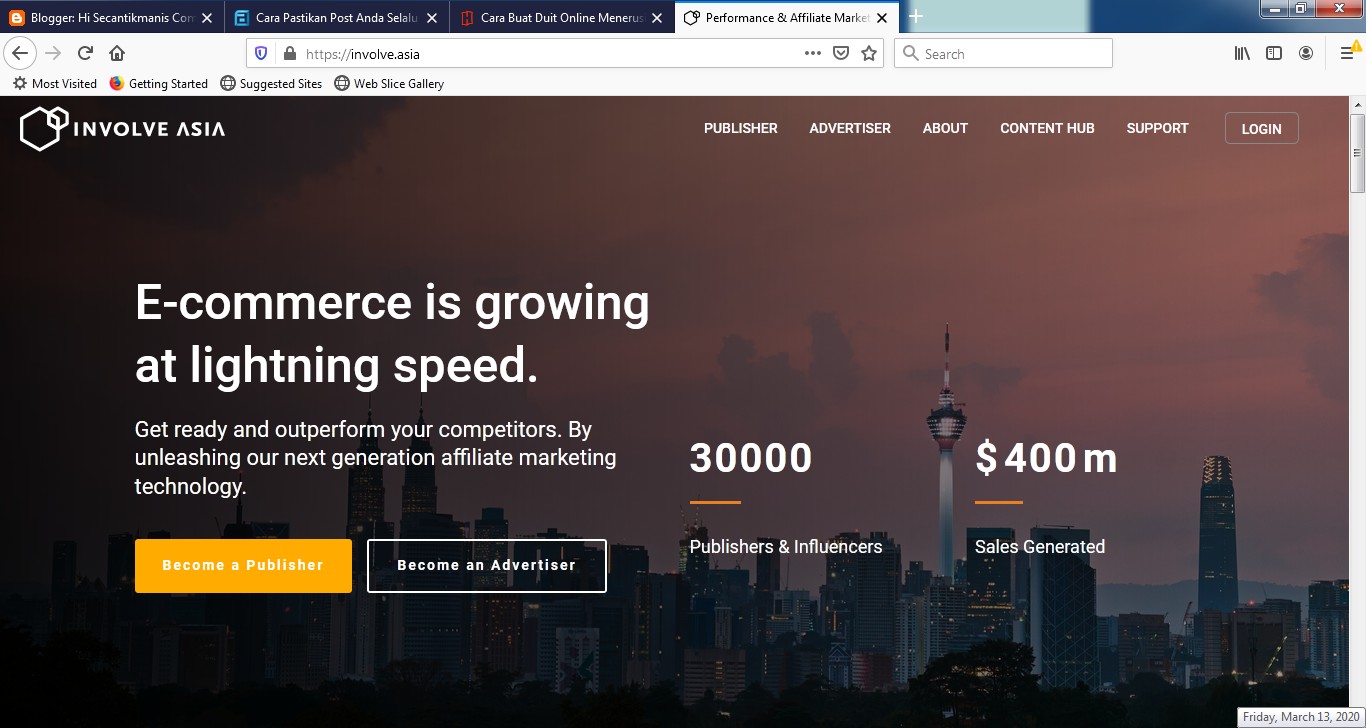Open the Firefox hamburger menu
The width and height of the screenshot is (1366, 728).
1348,53
